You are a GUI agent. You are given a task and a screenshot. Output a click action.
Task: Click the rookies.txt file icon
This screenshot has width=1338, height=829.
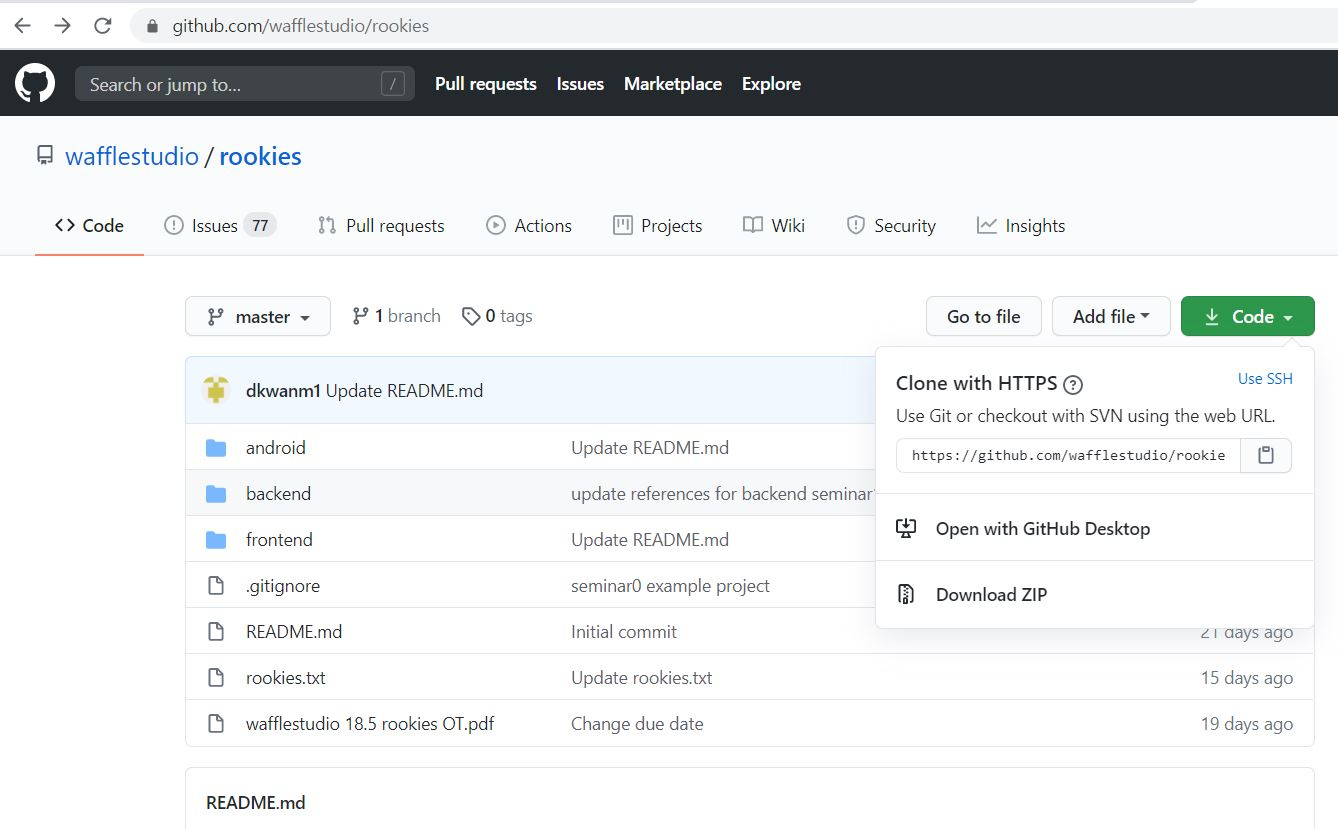pyautogui.click(x=216, y=678)
